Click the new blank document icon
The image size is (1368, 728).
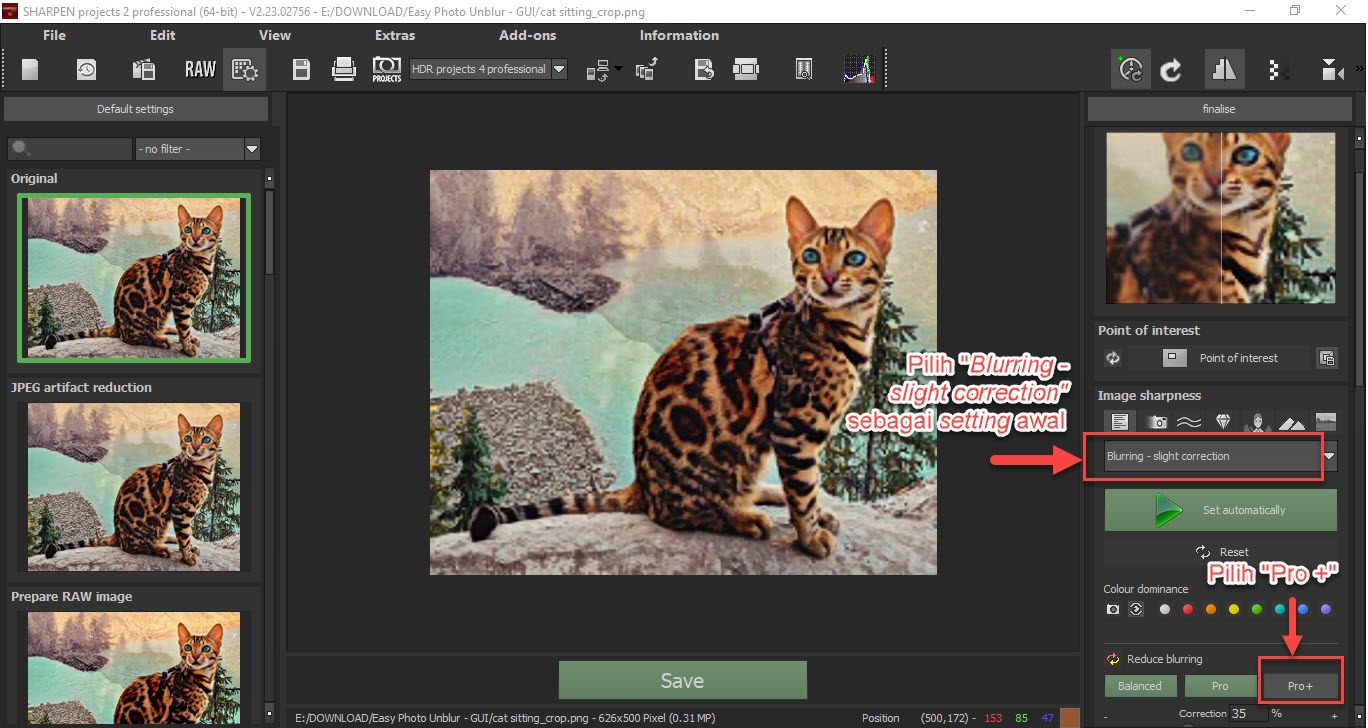click(x=30, y=69)
